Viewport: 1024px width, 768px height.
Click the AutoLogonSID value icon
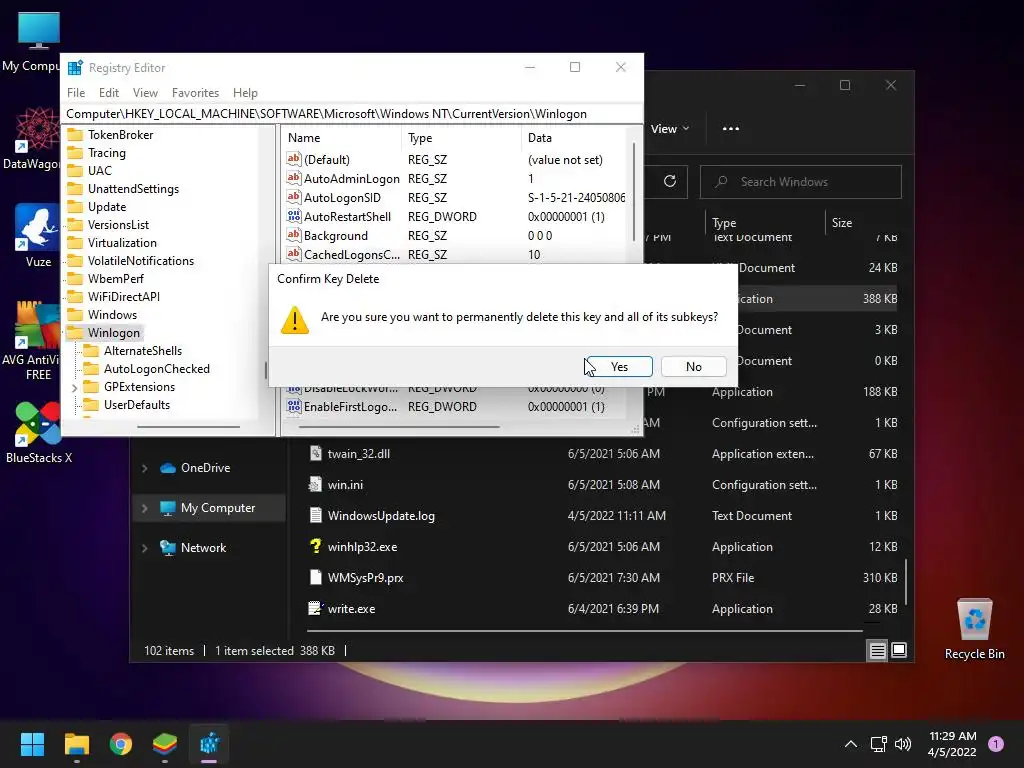[x=294, y=197]
